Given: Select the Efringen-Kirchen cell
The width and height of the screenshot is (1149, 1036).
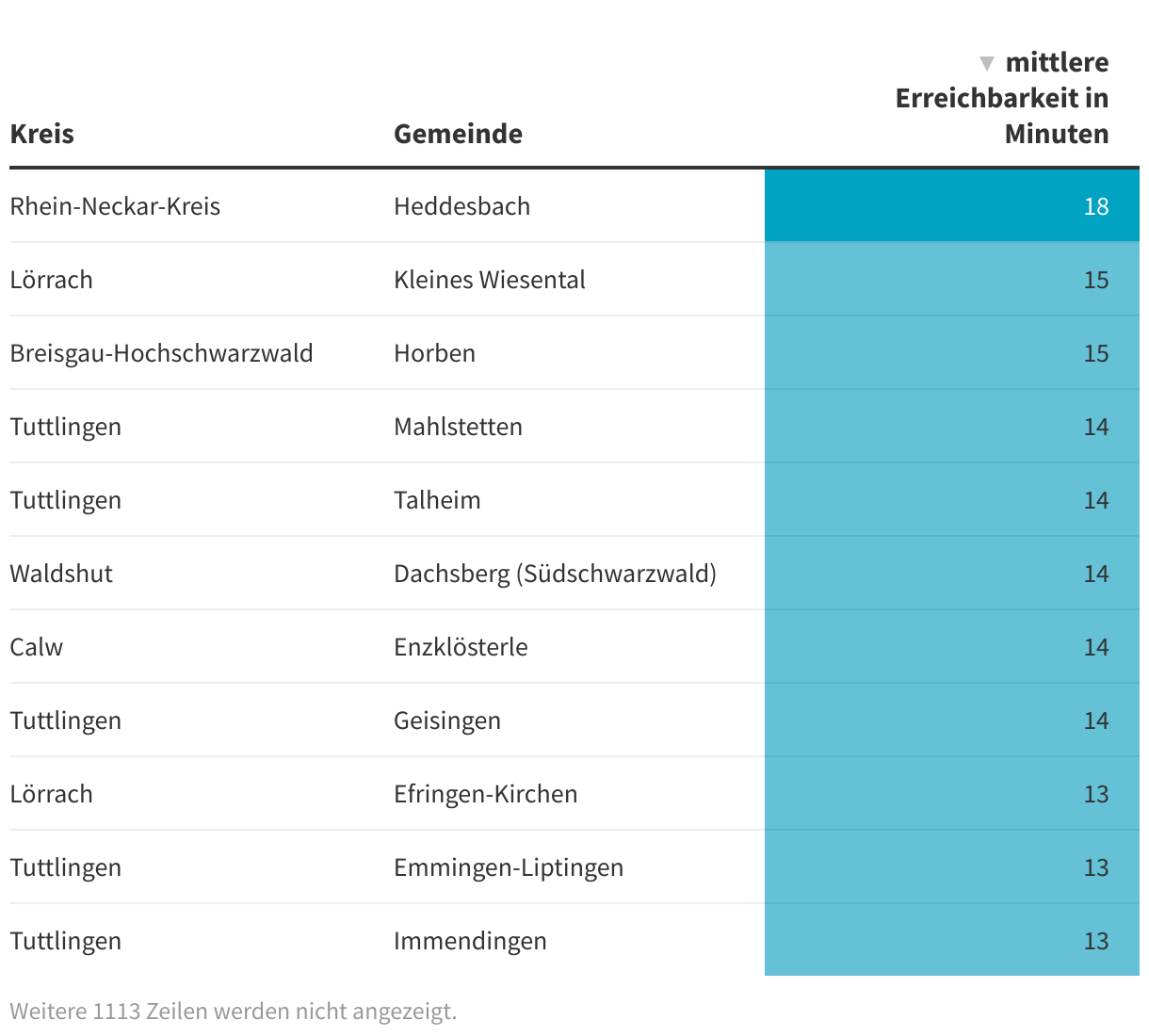Looking at the screenshot, I should [485, 794].
